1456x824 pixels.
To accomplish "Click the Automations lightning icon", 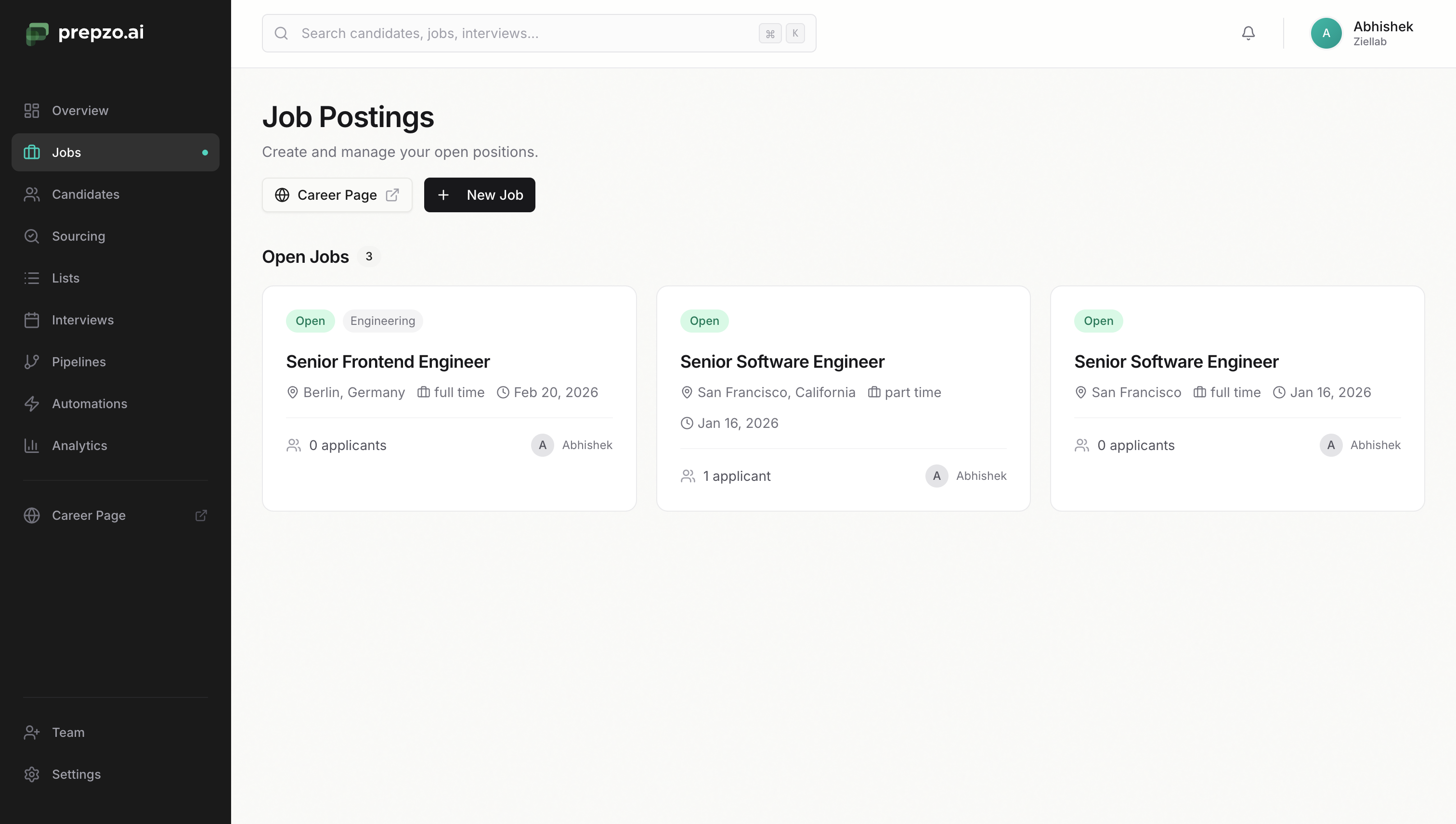I will point(32,403).
